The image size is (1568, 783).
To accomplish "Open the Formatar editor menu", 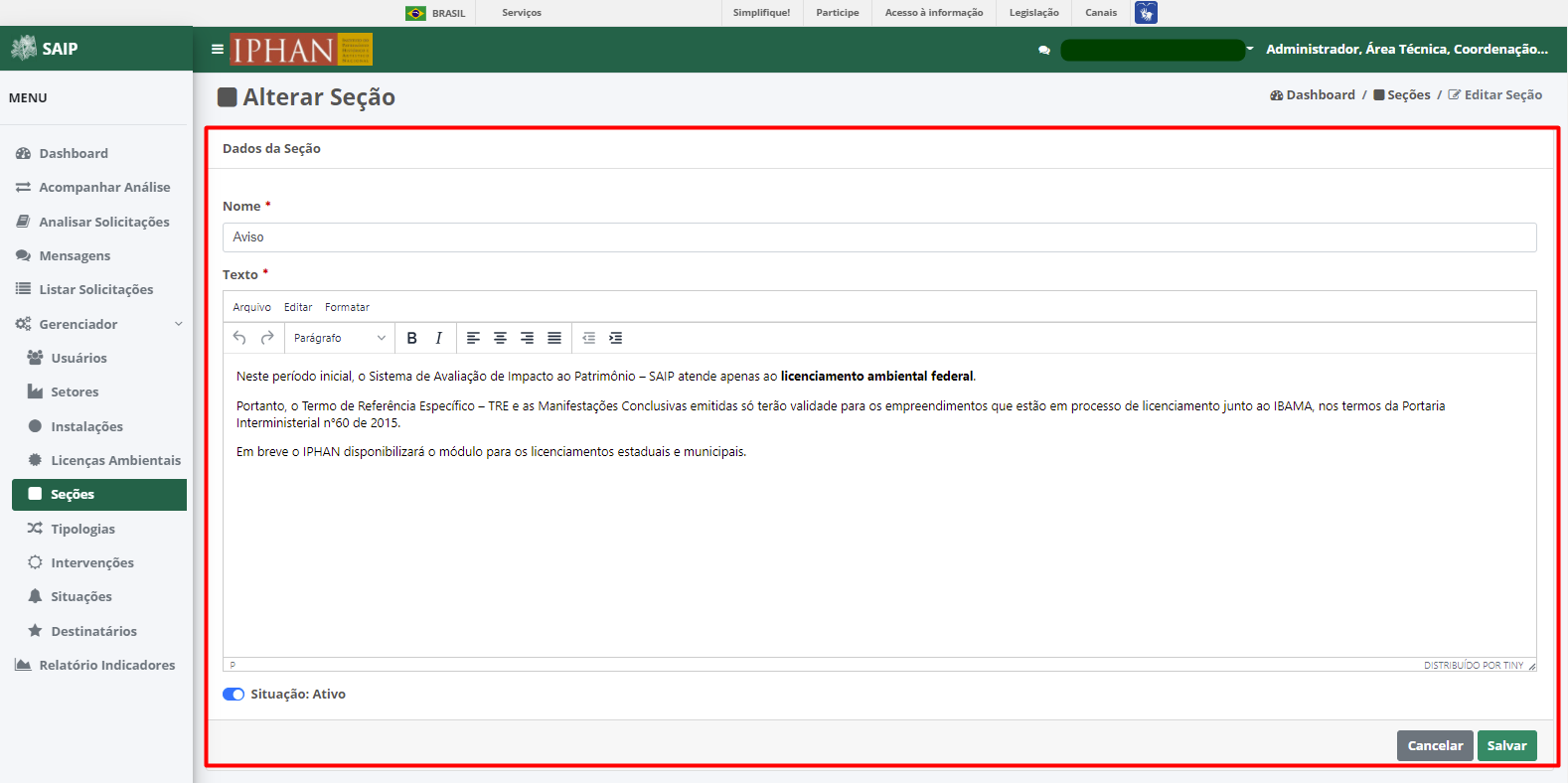I will click(x=347, y=307).
